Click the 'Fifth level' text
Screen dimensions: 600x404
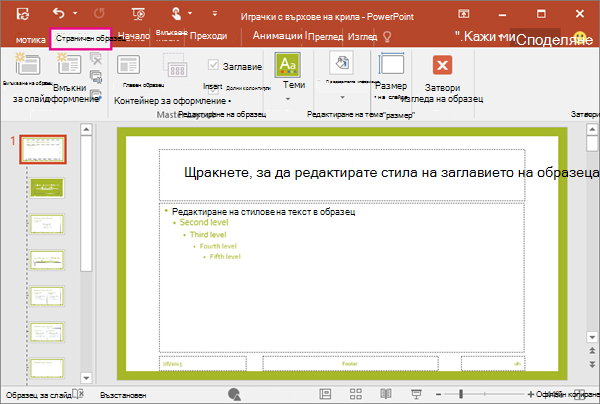(x=225, y=256)
